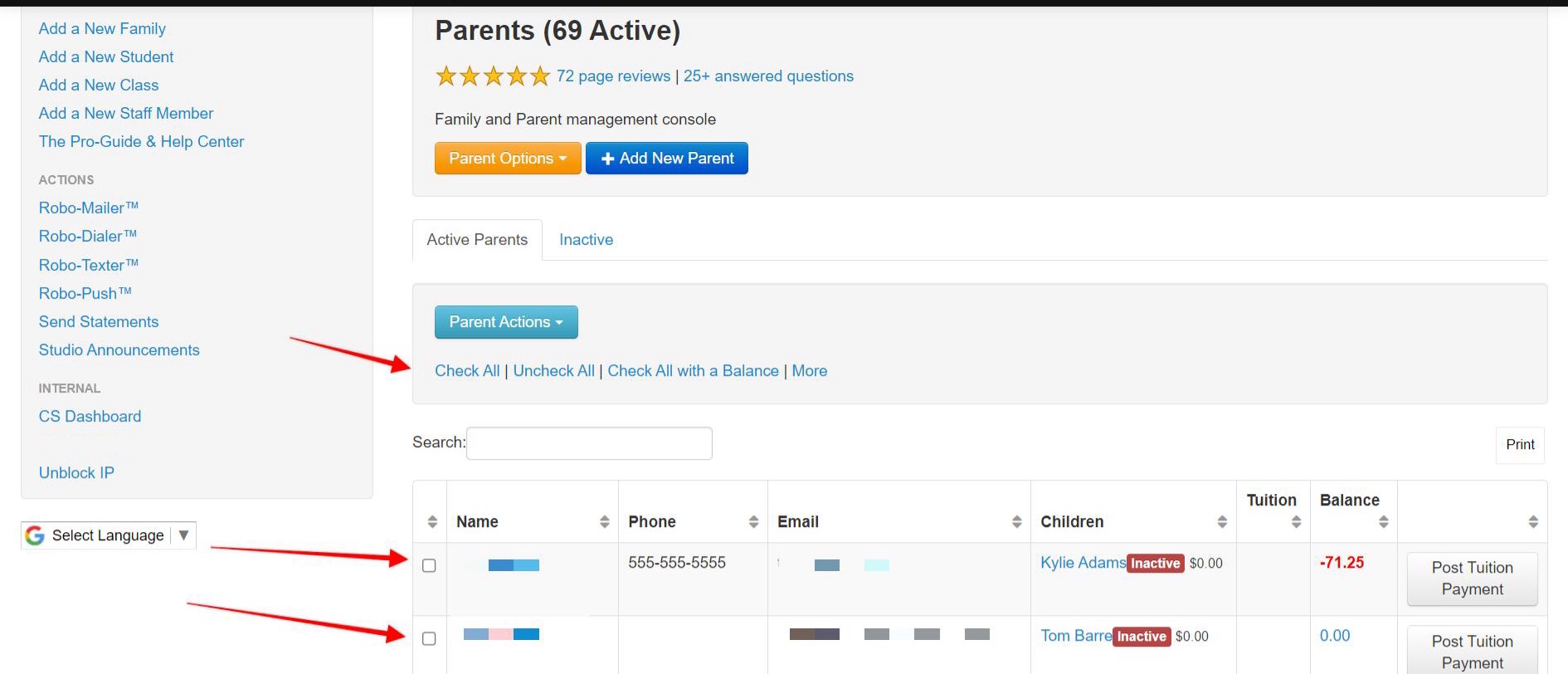Open Add a New Staff Member
This screenshot has width=1568, height=674.
[x=125, y=114]
